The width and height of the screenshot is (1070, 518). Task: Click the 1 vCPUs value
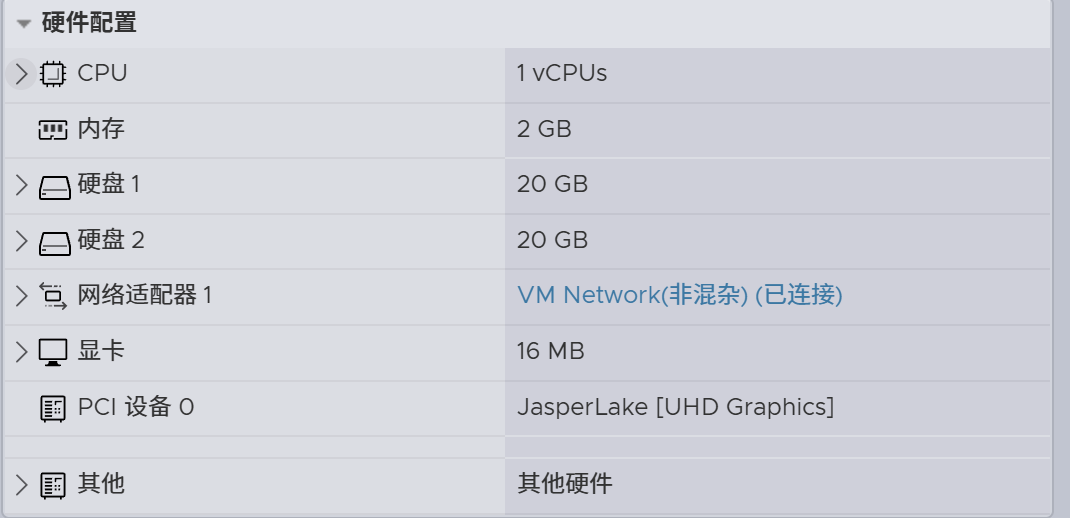point(562,73)
